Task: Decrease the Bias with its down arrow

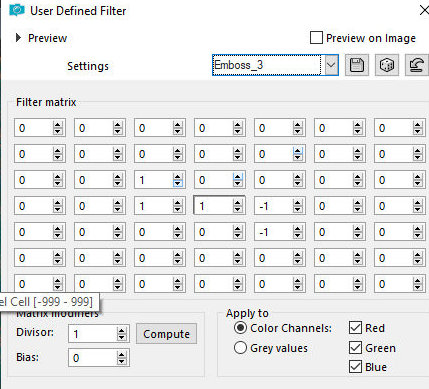Action: (122, 362)
